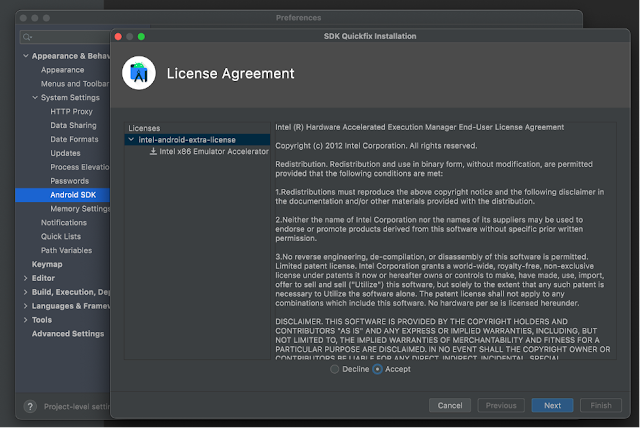Close the SDK Quickfix Installation dialog

click(x=118, y=37)
